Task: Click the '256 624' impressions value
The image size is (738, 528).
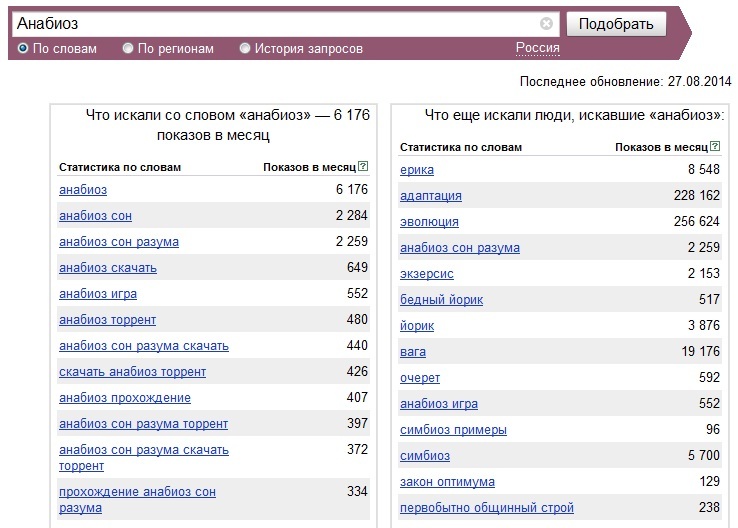Action: coord(697,221)
